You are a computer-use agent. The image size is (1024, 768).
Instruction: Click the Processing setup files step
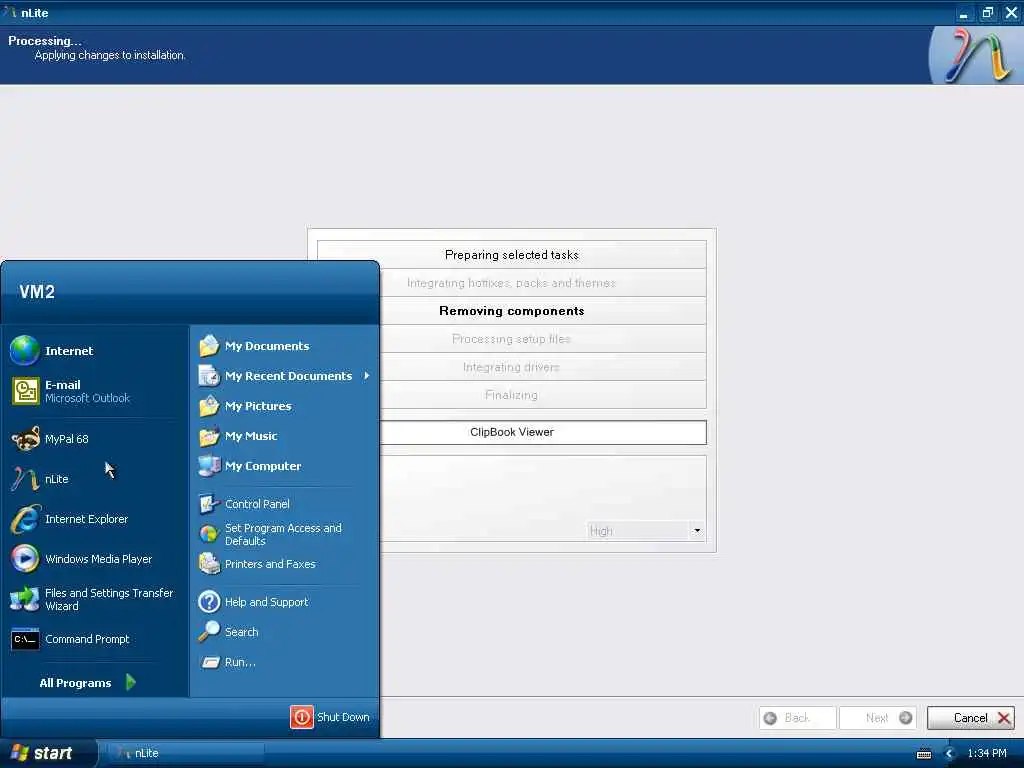click(512, 339)
